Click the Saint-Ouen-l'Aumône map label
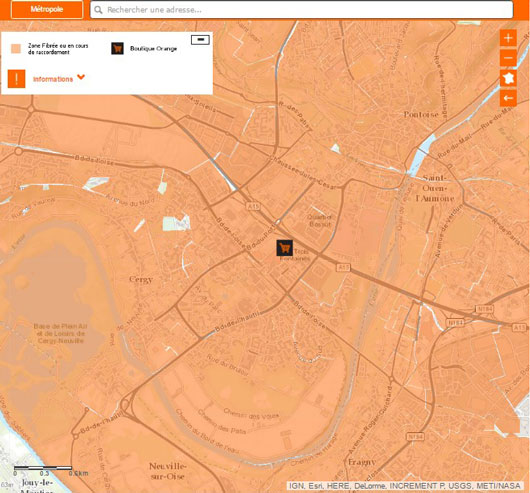This screenshot has width=530, height=493. pos(435,188)
